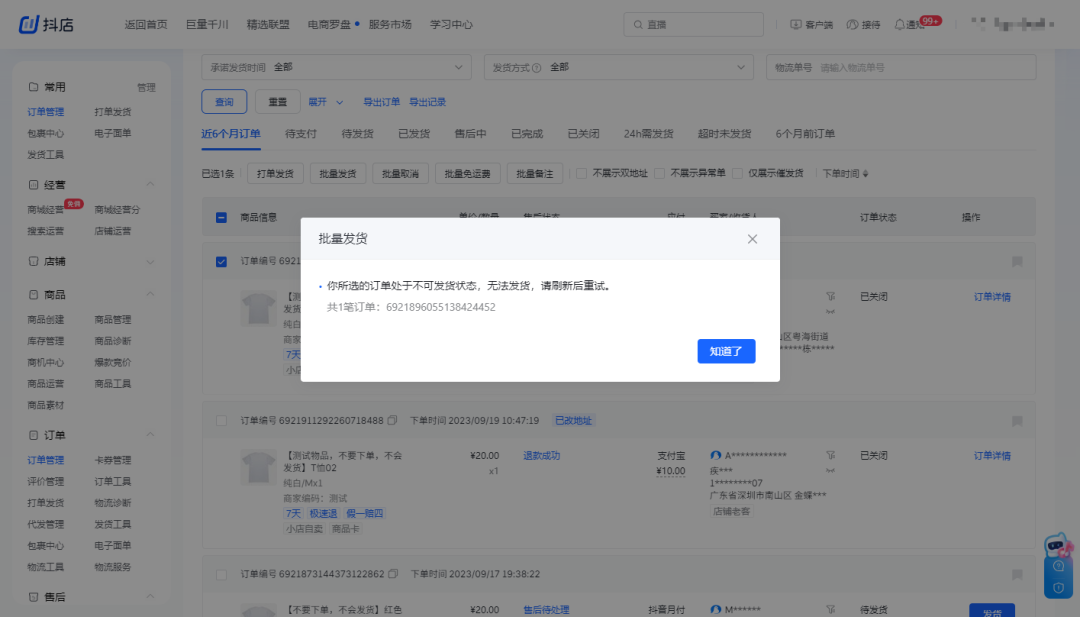1080x617 pixels.
Task: Open 商品管理 in sidebar
Action: pos(113,320)
